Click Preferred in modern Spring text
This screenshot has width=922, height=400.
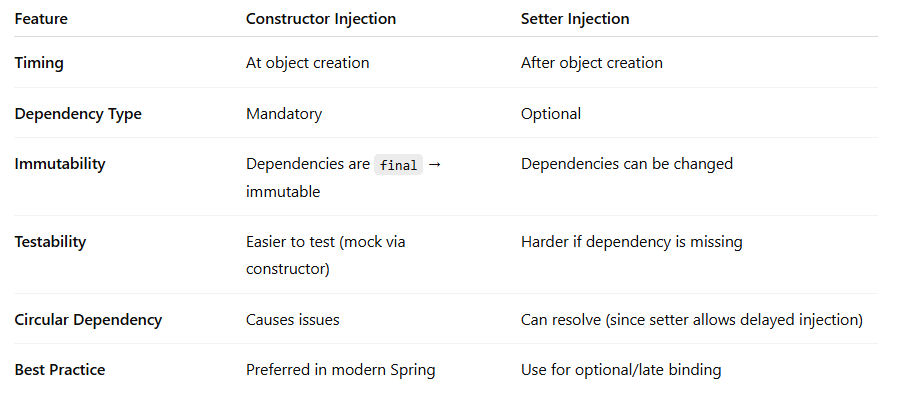pyautogui.click(x=340, y=370)
